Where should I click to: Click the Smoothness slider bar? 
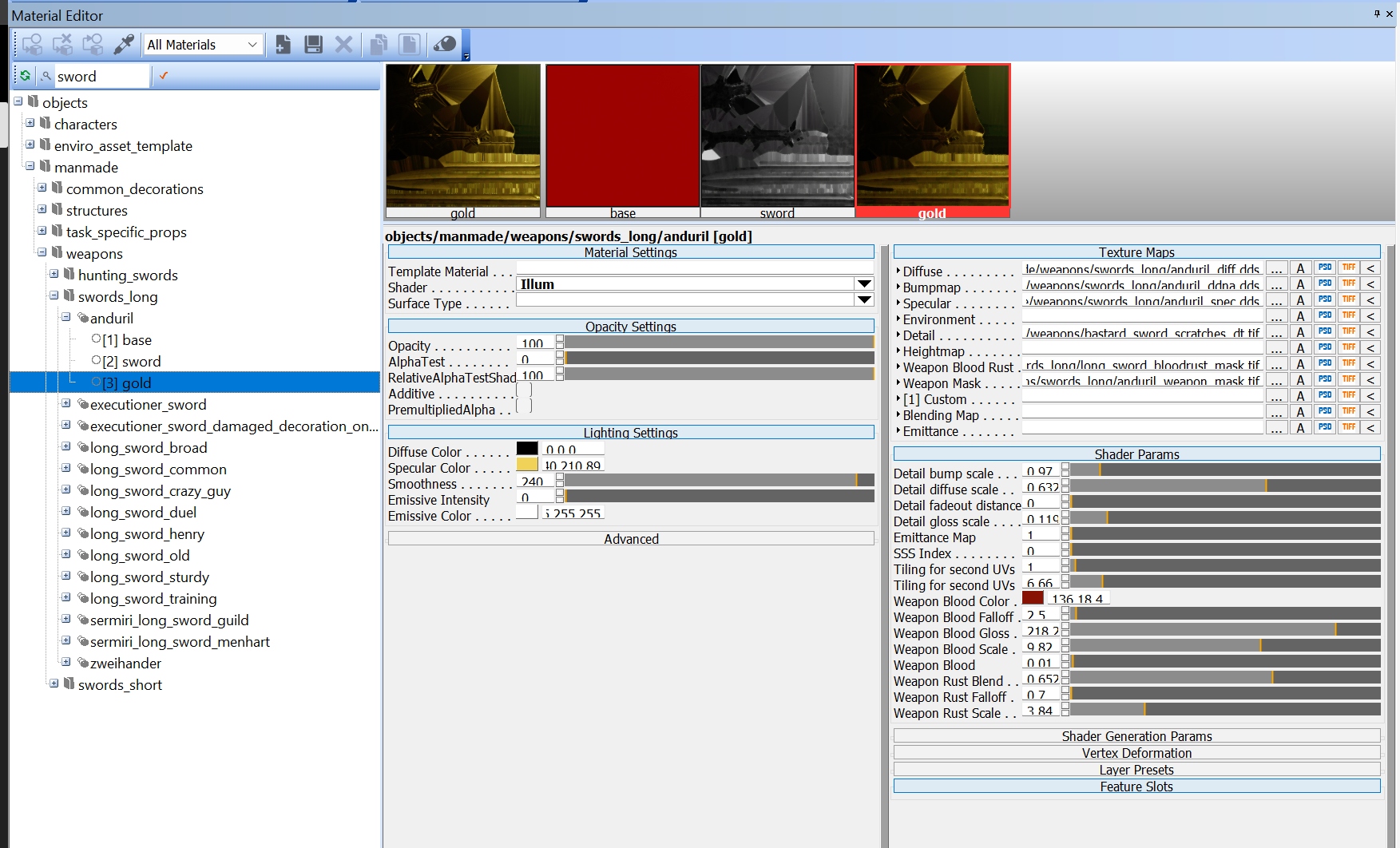click(719, 480)
